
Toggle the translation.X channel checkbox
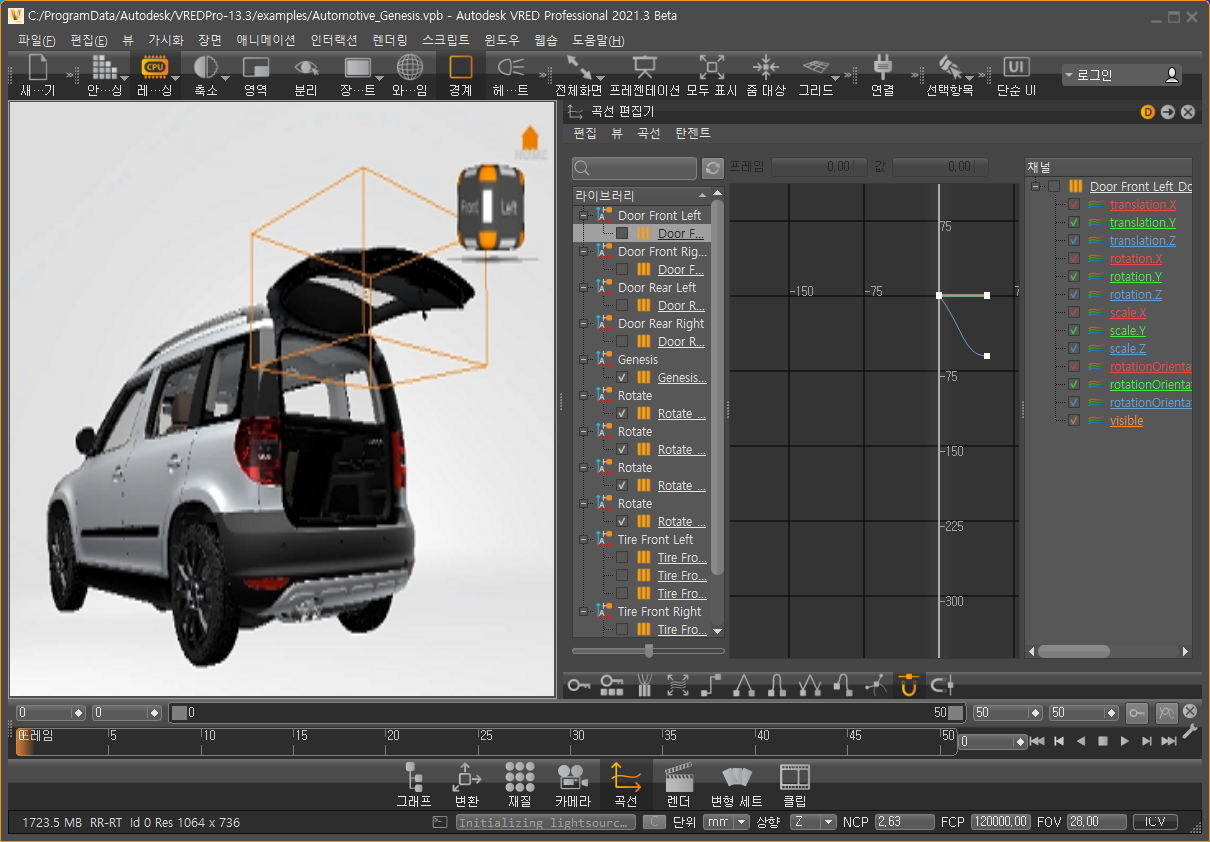1074,205
